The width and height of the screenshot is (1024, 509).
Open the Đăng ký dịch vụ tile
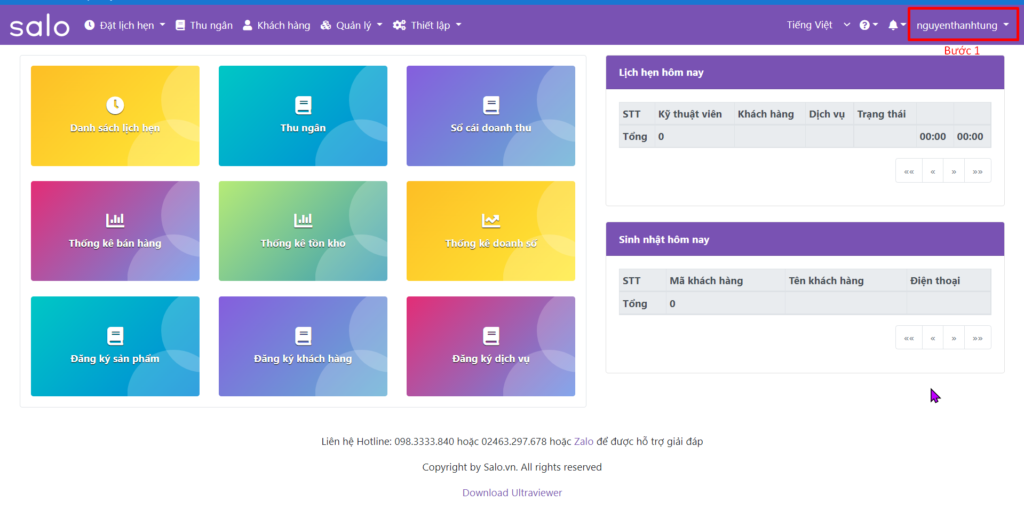coord(490,346)
